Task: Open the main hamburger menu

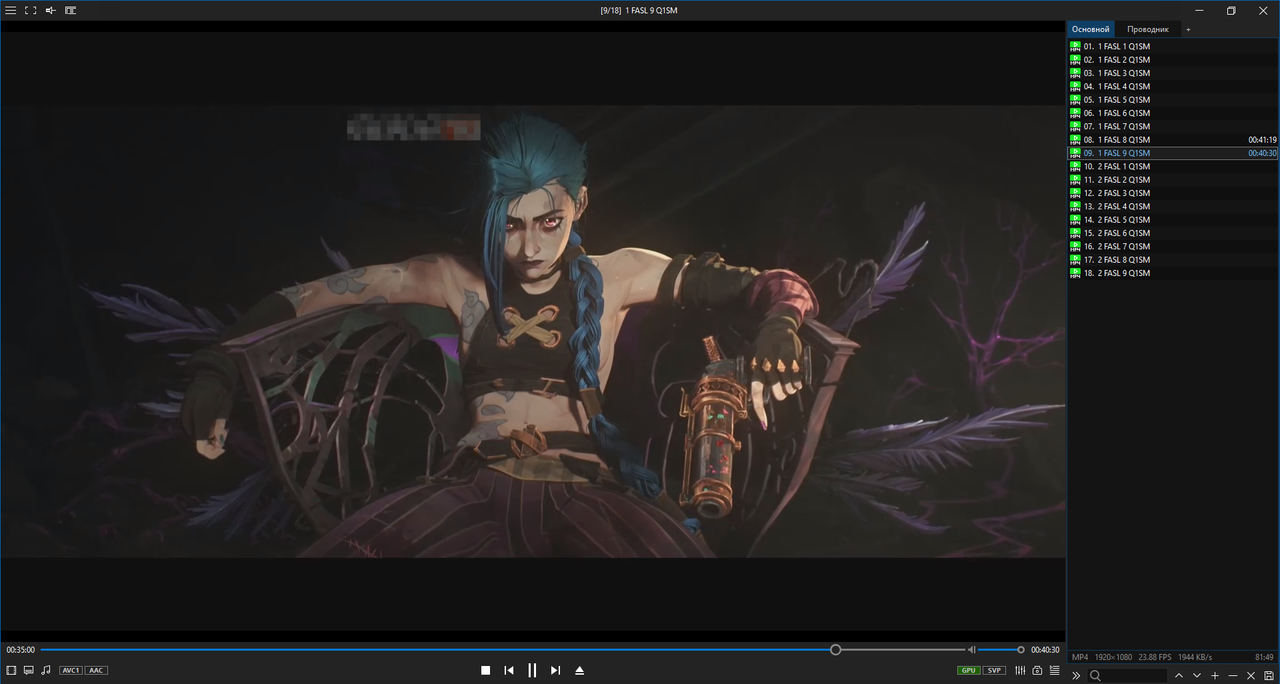Action: click(x=11, y=10)
